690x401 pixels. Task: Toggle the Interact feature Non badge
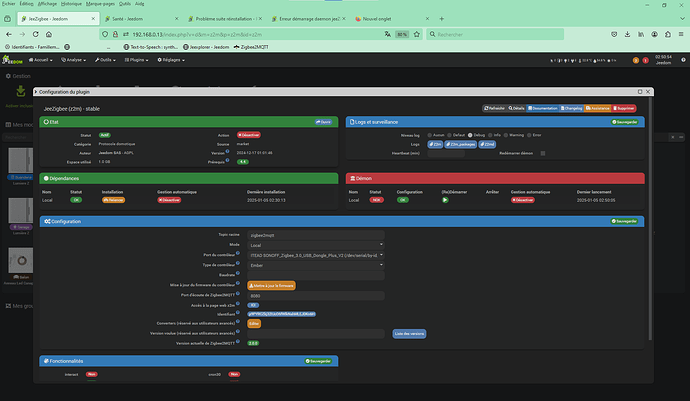pos(92,374)
